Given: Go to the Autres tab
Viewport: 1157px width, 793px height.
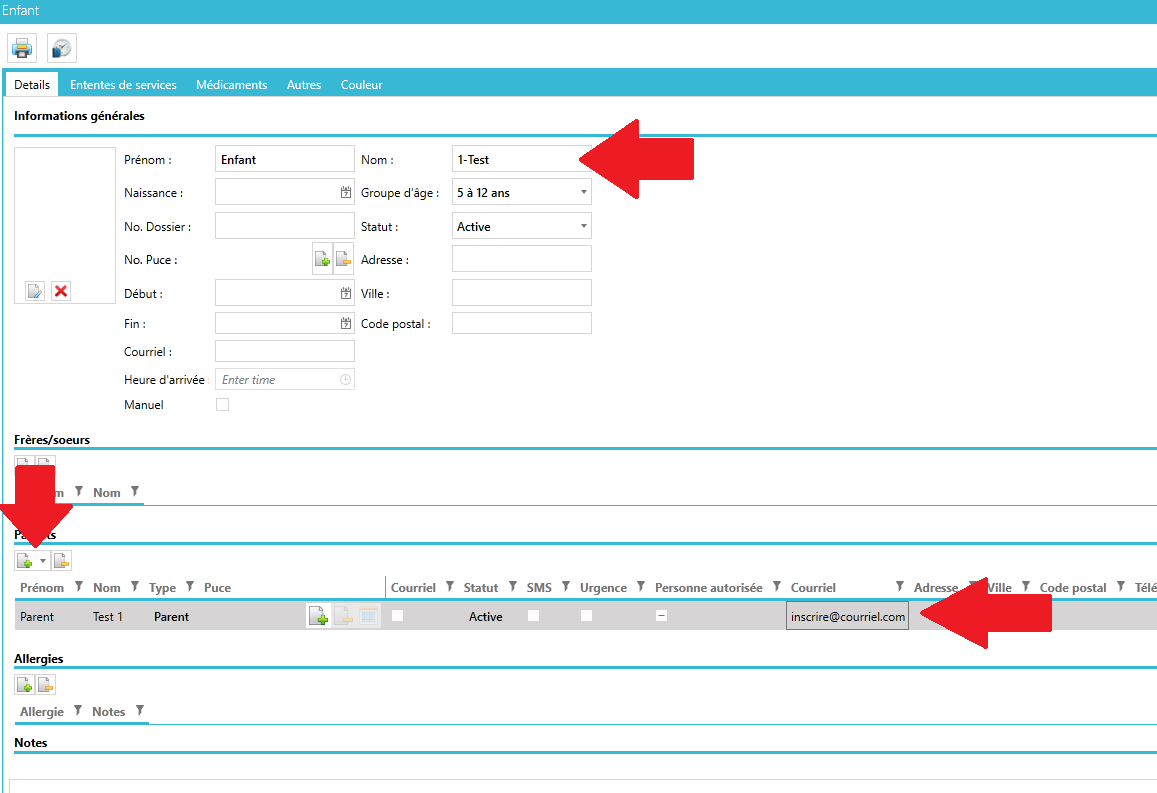Looking at the screenshot, I should point(304,85).
